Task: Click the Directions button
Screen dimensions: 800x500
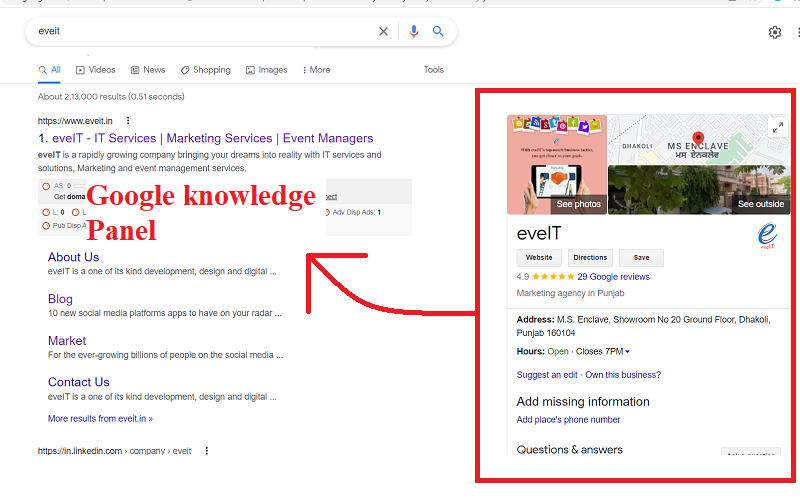Action: click(x=590, y=258)
